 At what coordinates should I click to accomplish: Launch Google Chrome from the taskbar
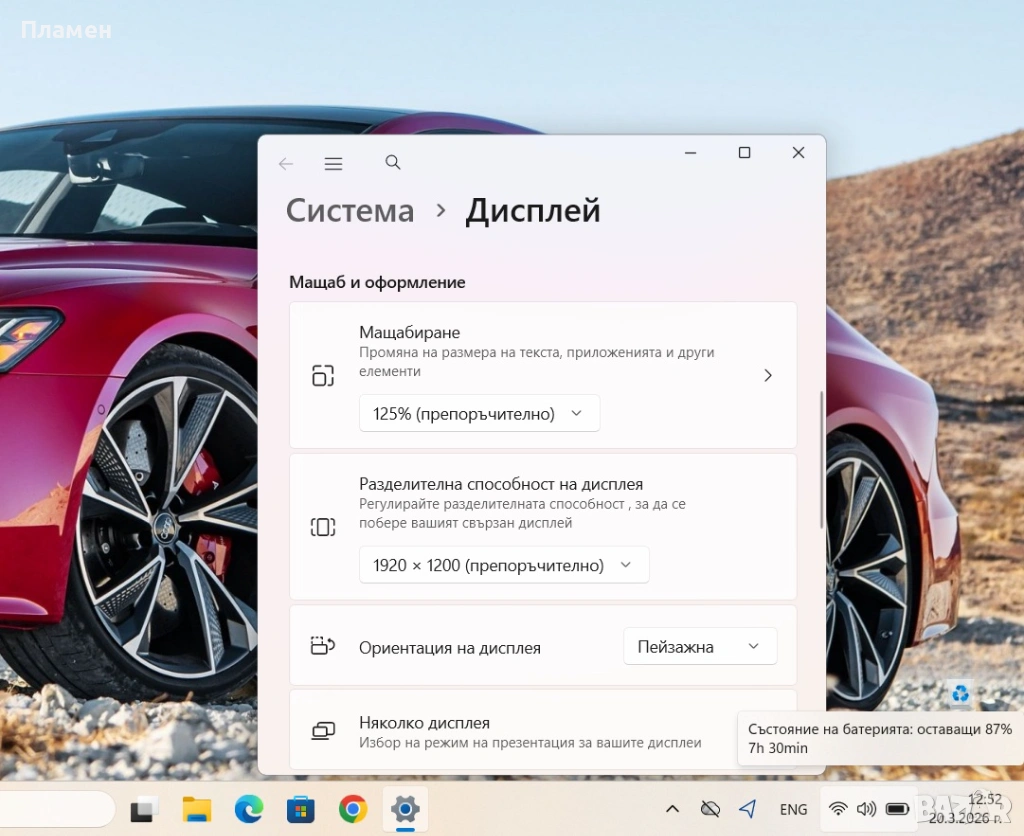pyautogui.click(x=352, y=809)
